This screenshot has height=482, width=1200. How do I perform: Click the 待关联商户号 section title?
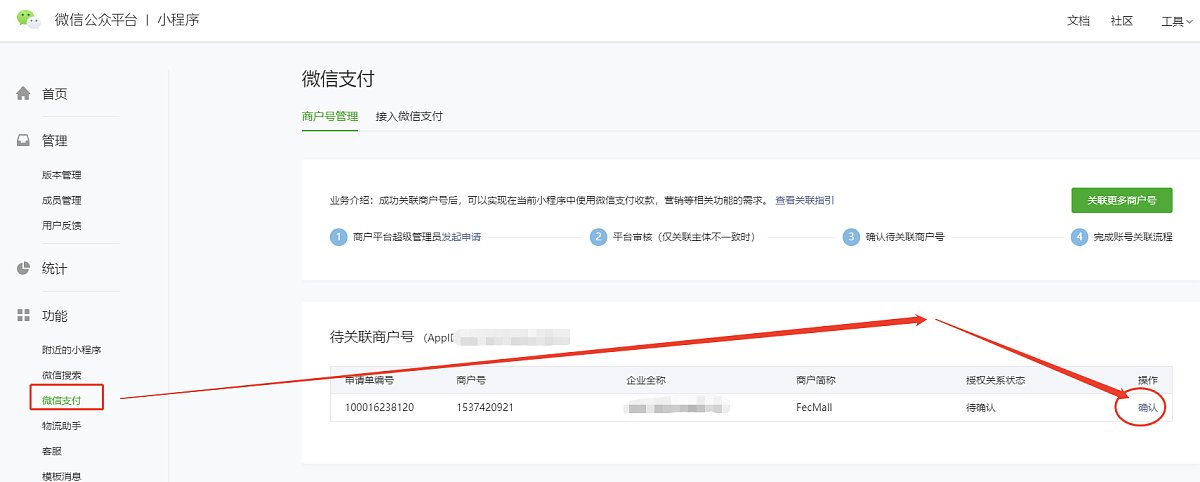(371, 337)
